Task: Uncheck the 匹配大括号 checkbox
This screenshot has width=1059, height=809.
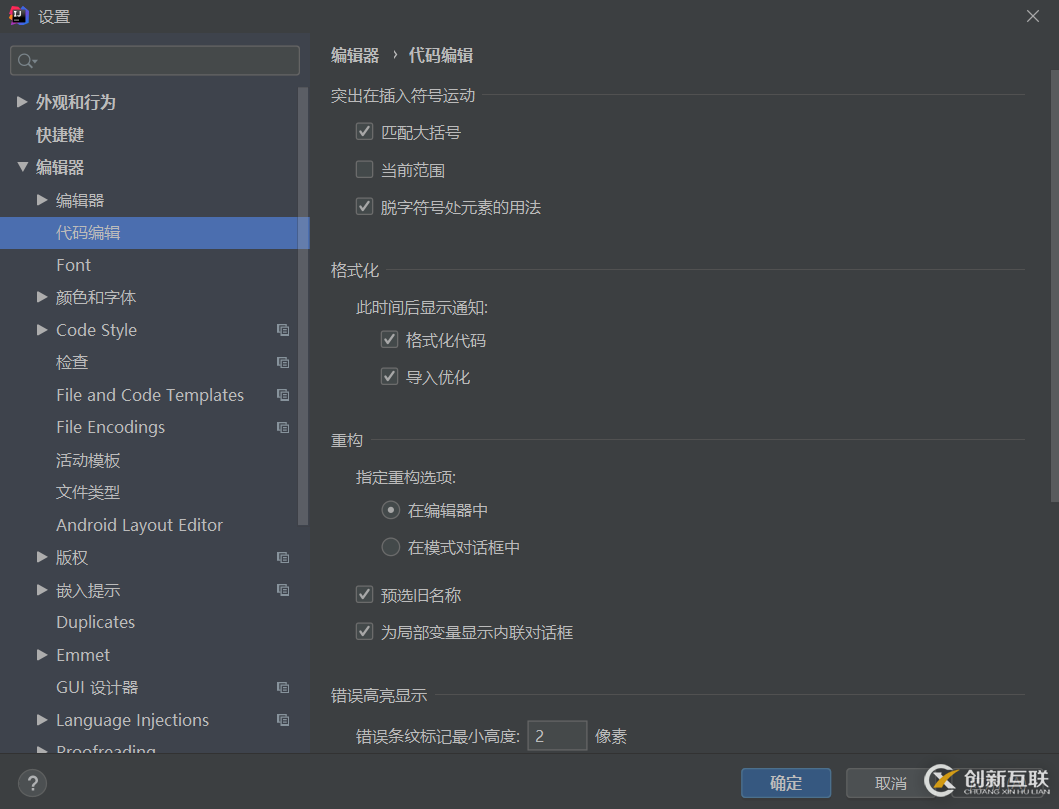Action: click(x=364, y=131)
